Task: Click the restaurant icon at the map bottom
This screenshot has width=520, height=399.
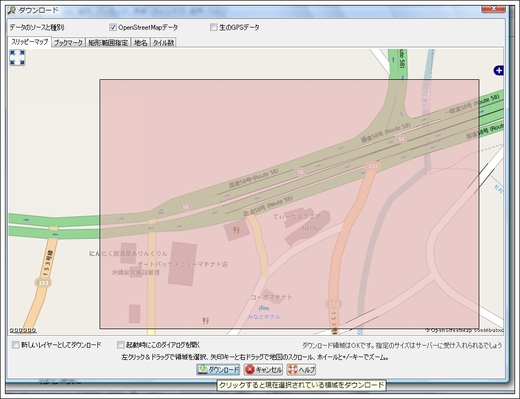Action: (206, 321)
